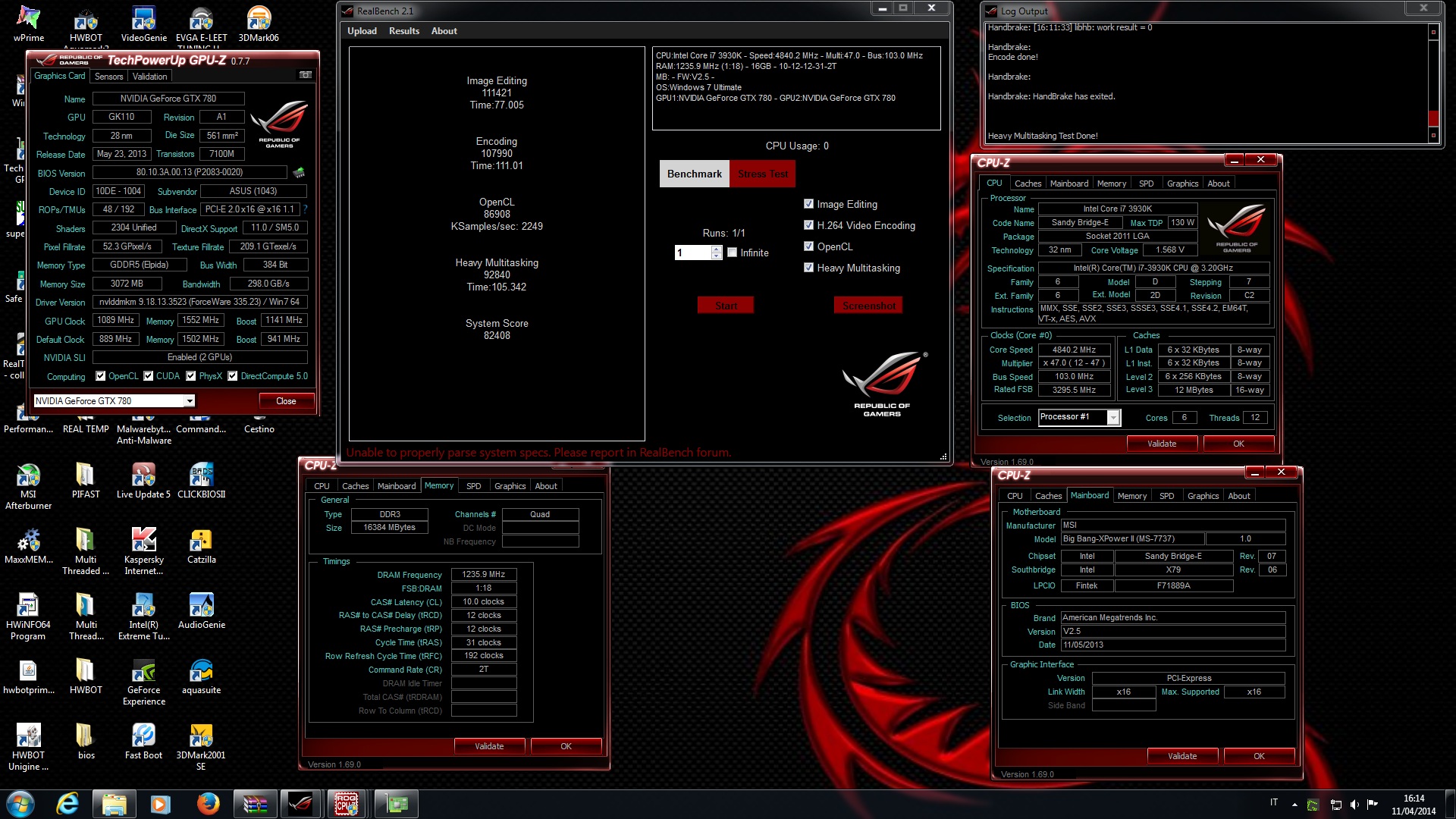Open MaxxMEM desktop shortcut

click(29, 546)
